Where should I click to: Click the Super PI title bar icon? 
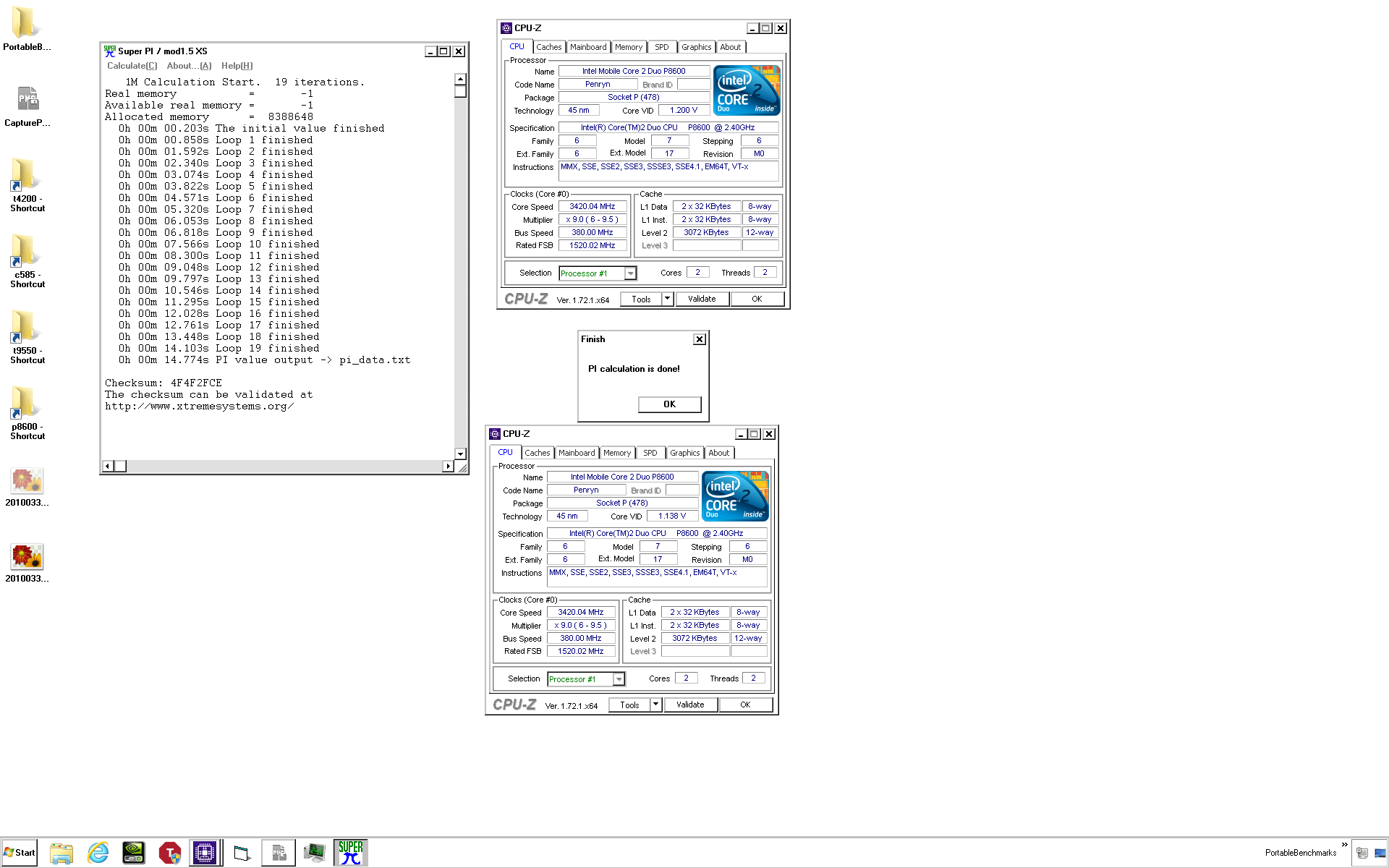(109, 51)
